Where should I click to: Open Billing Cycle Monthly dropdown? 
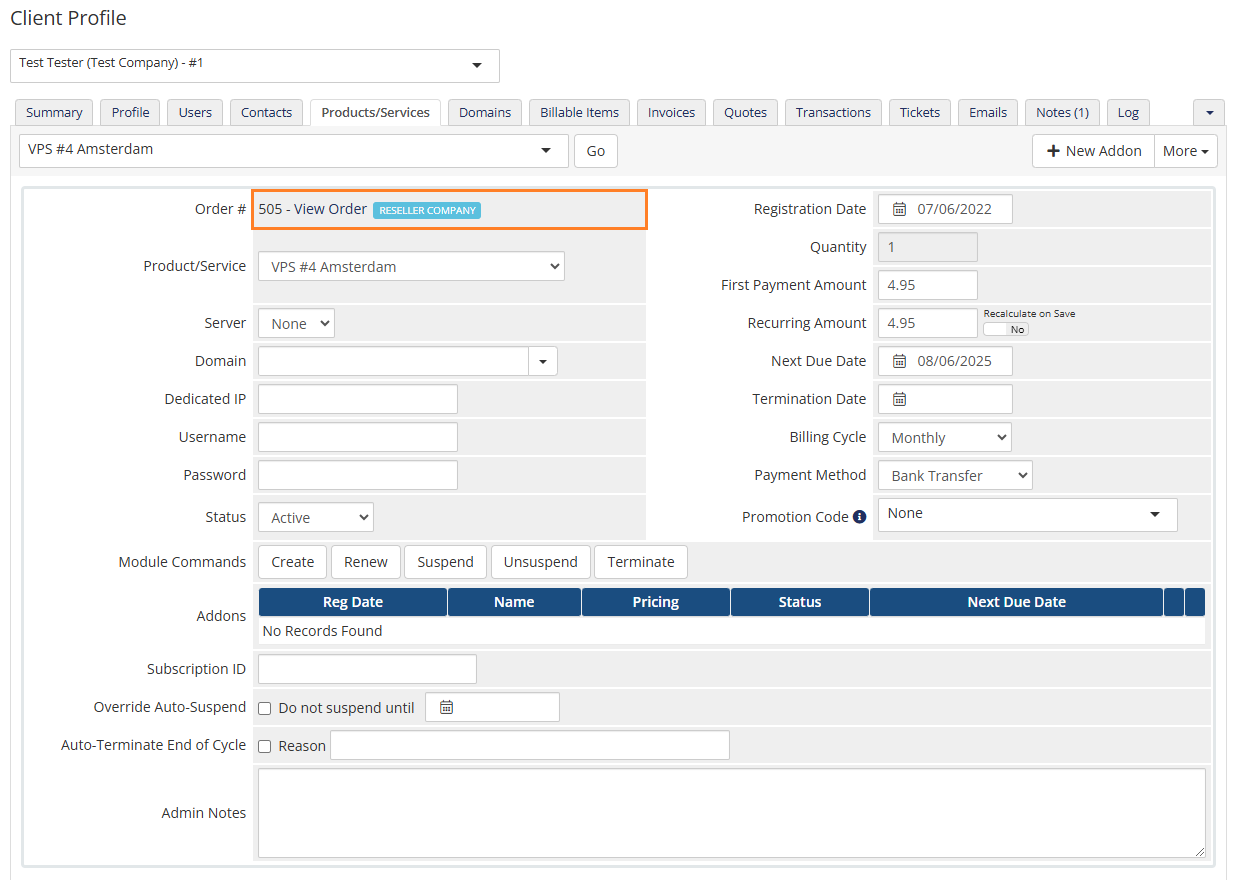[945, 437]
